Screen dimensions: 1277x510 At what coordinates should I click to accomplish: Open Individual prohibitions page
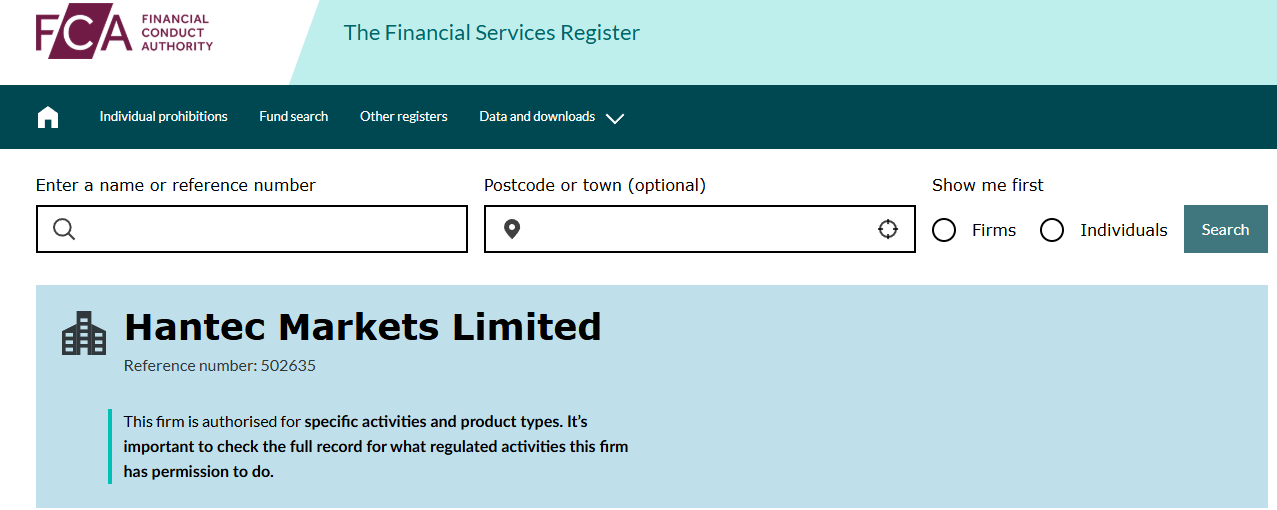pos(163,117)
